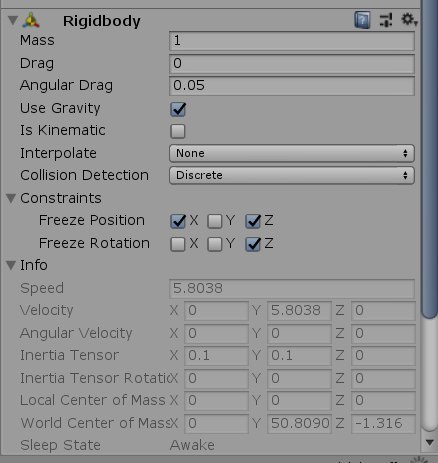438x463 pixels.
Task: Click the Sleep State Awake value
Action: point(192,445)
